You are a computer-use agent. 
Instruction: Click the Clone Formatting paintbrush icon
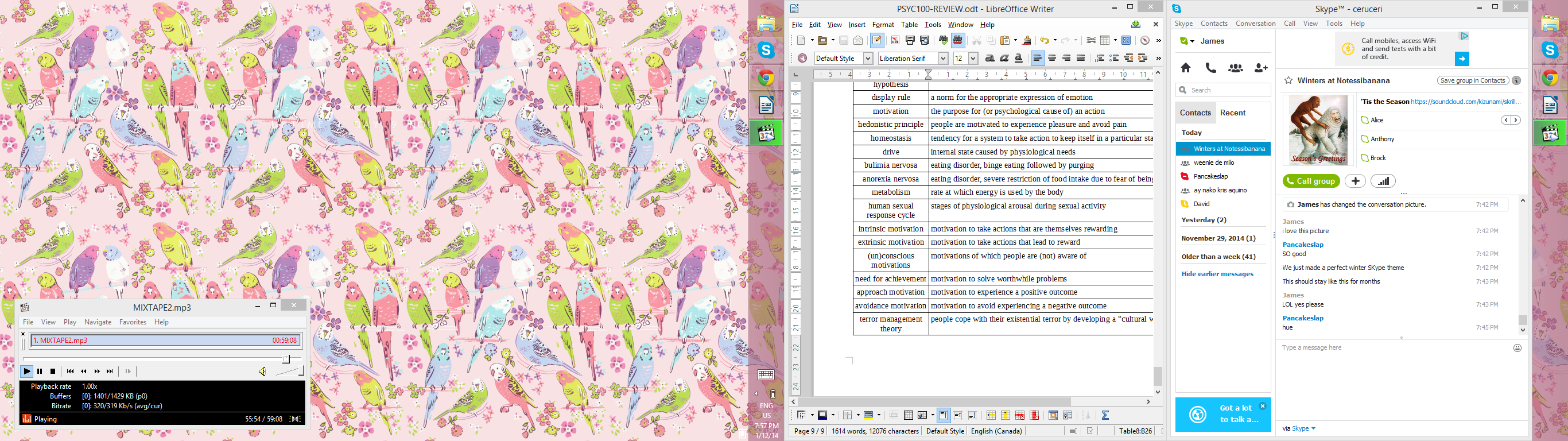click(x=1027, y=40)
